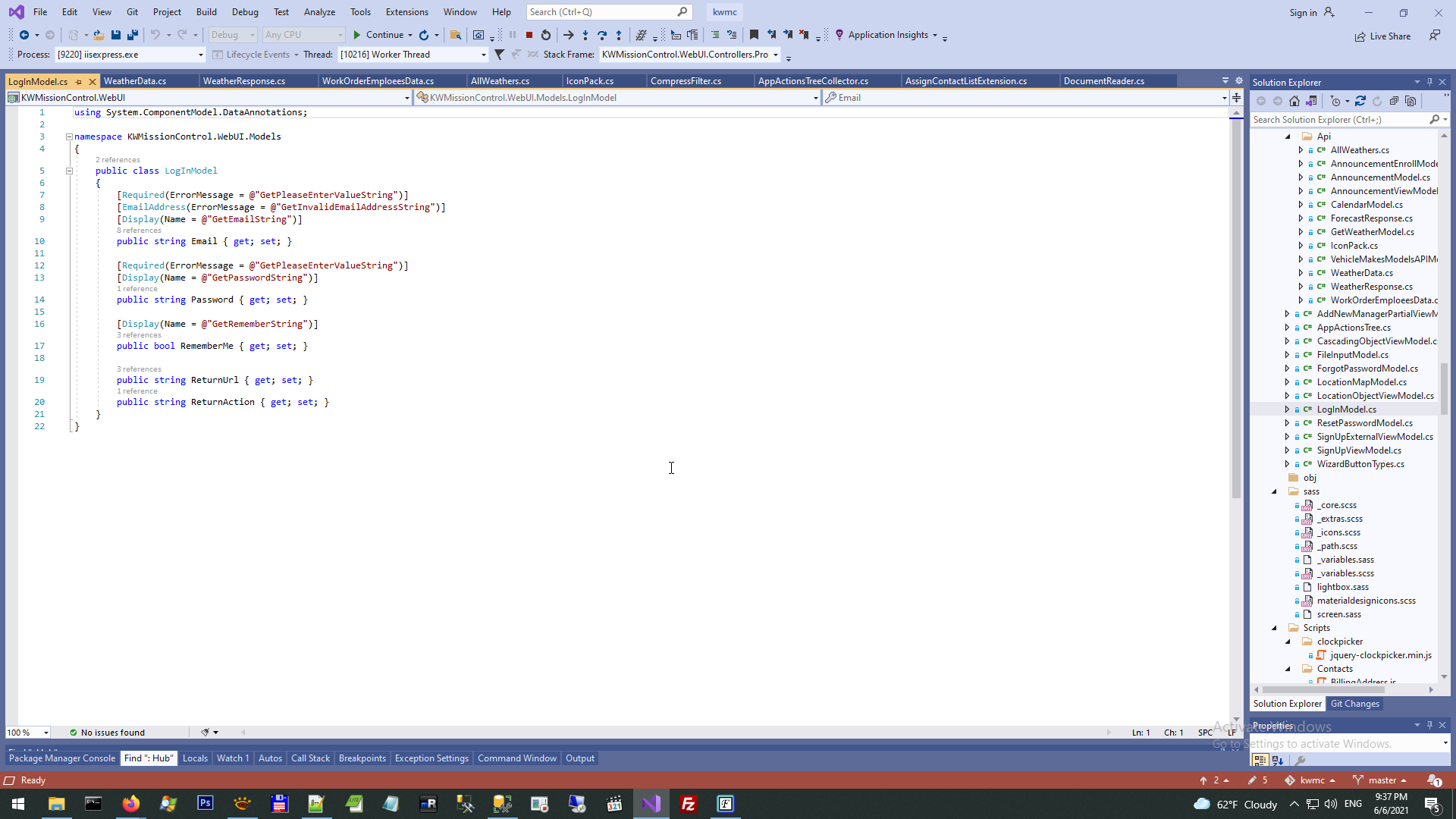Click the Restart debugging icon
1456x819 pixels.
[x=546, y=35]
